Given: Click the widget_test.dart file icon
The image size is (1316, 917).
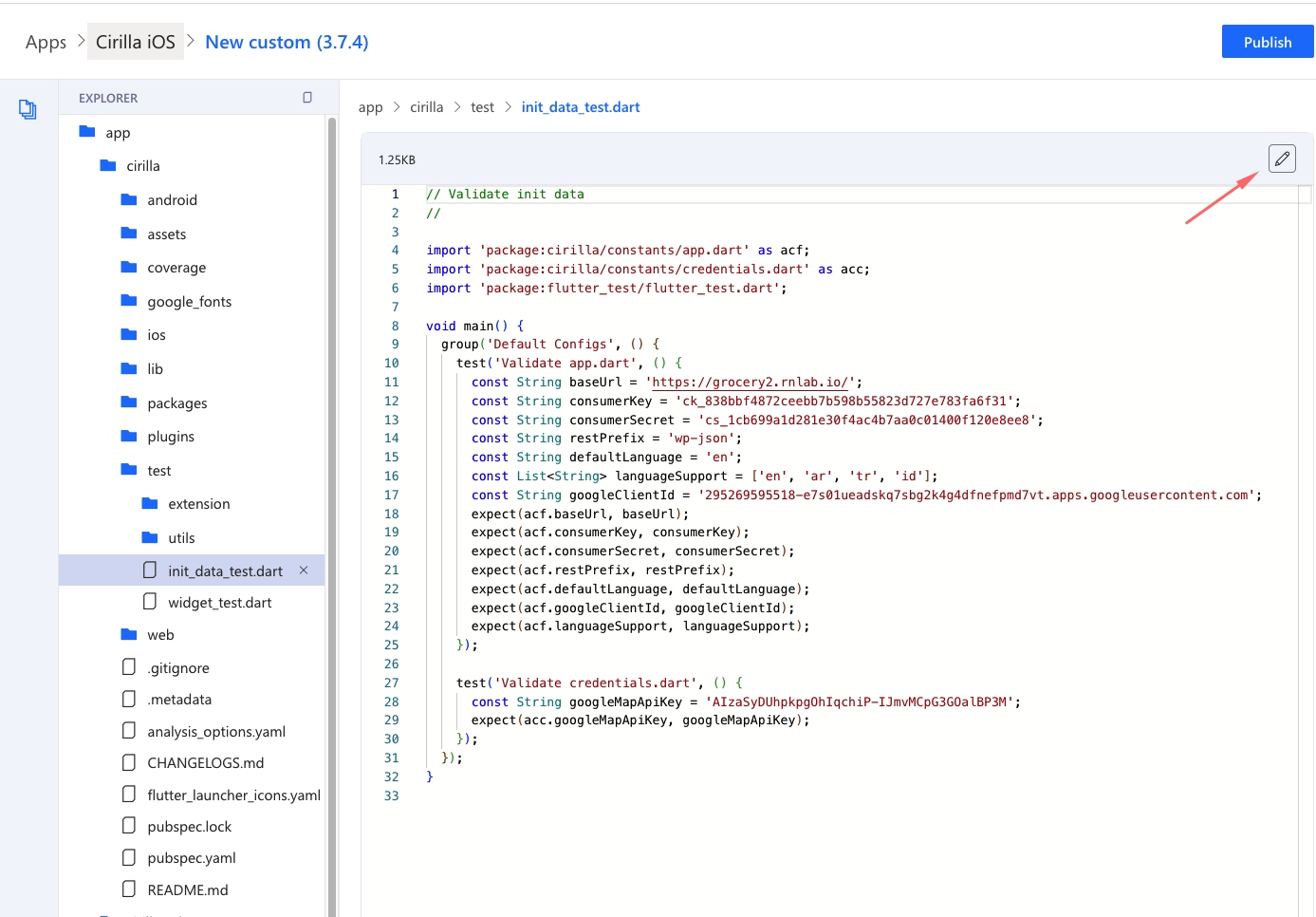Looking at the screenshot, I should coord(150,602).
